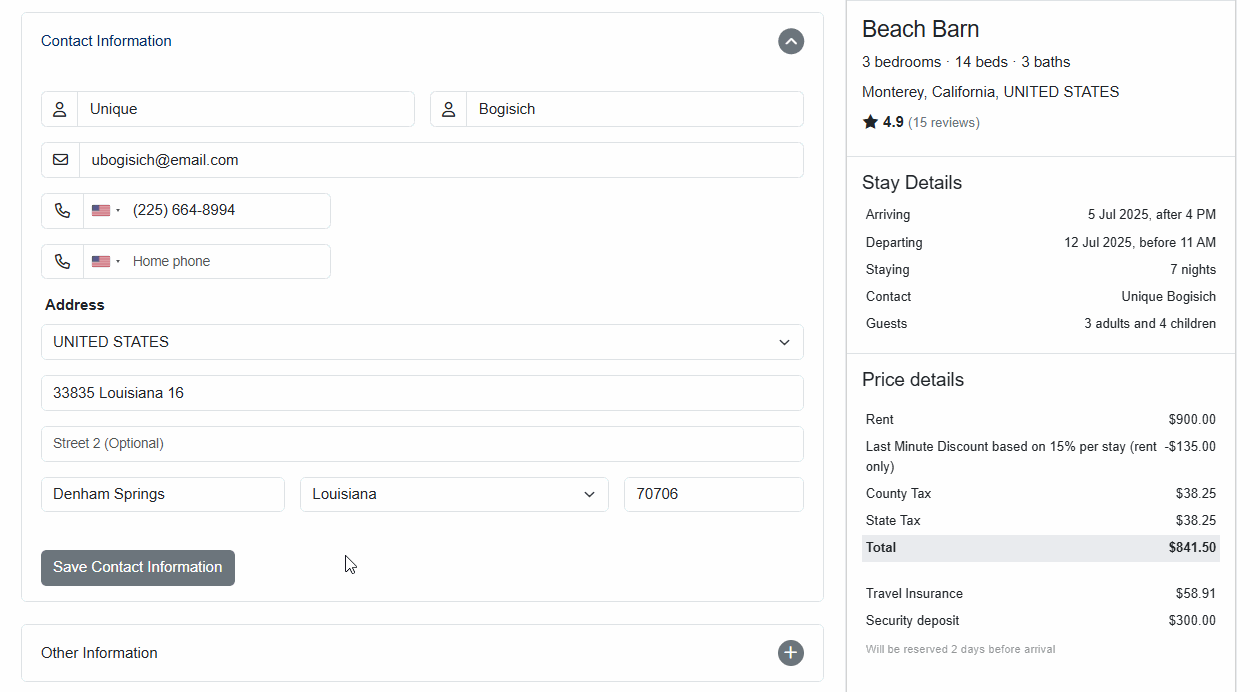Open the Louisiana state dropdown
1260x692 pixels.
[x=454, y=494]
